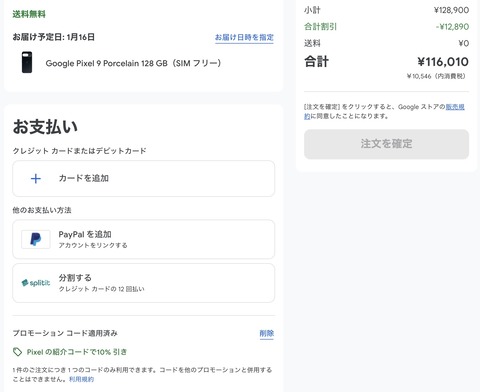Choose 分割する Splitit installment option
480x392 pixels.
coord(144,283)
